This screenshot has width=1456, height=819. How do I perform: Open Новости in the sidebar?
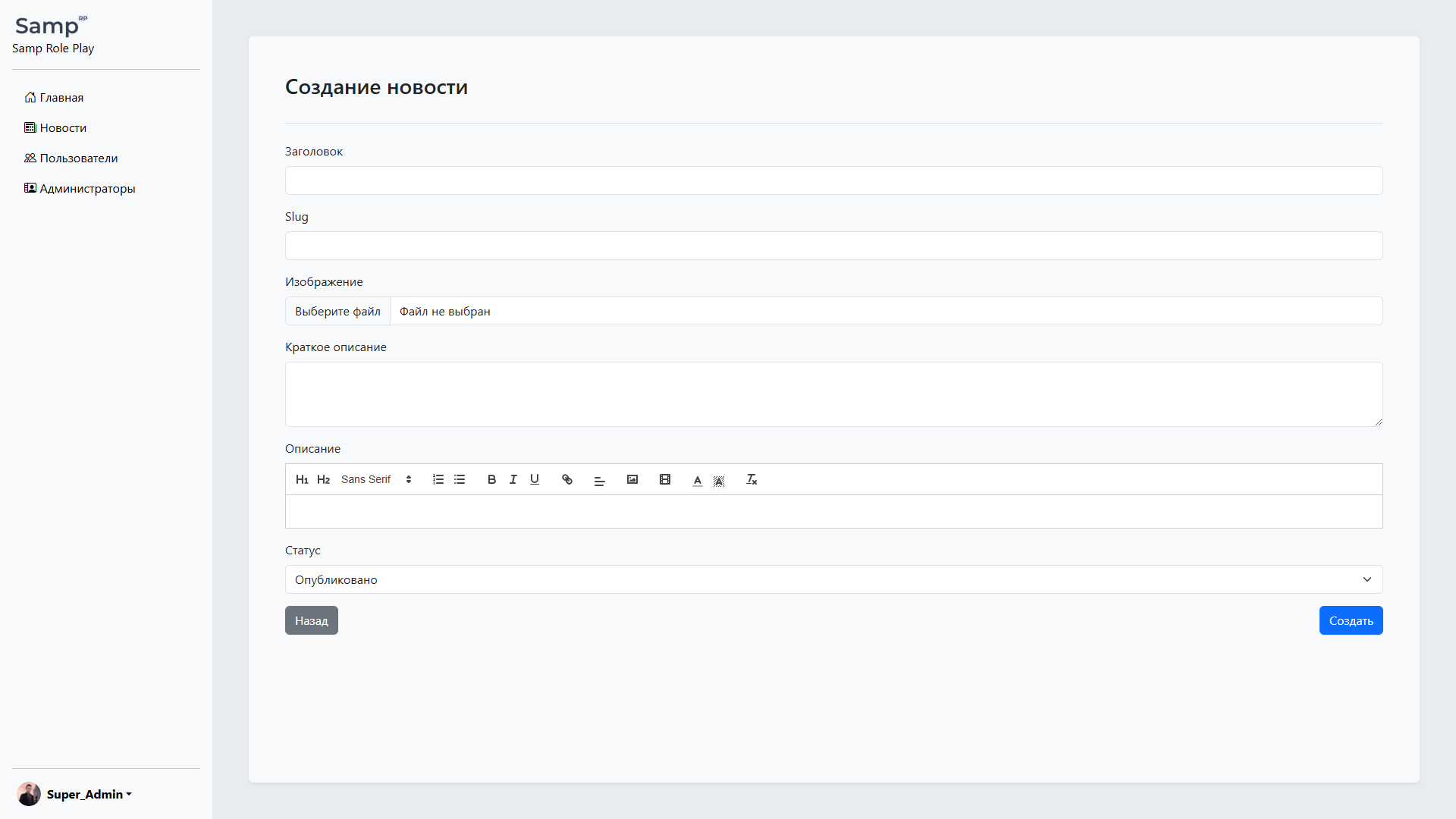[x=63, y=127]
